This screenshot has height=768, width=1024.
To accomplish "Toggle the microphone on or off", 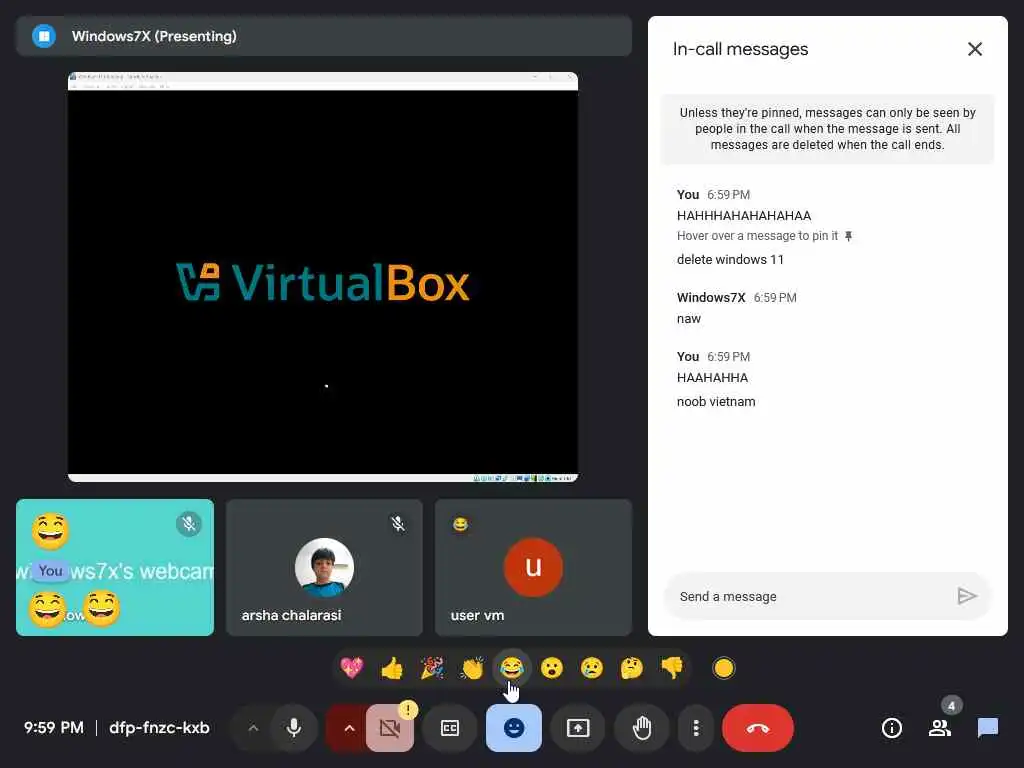I will pos(294,728).
